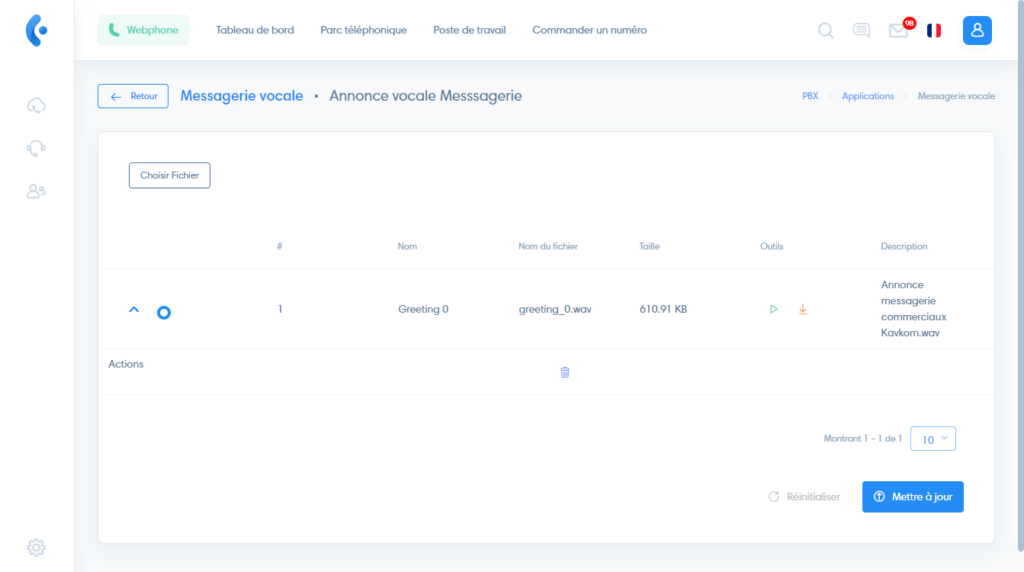The height and width of the screenshot is (572, 1024).
Task: Play the Greeting 0 audio
Action: coord(773,309)
